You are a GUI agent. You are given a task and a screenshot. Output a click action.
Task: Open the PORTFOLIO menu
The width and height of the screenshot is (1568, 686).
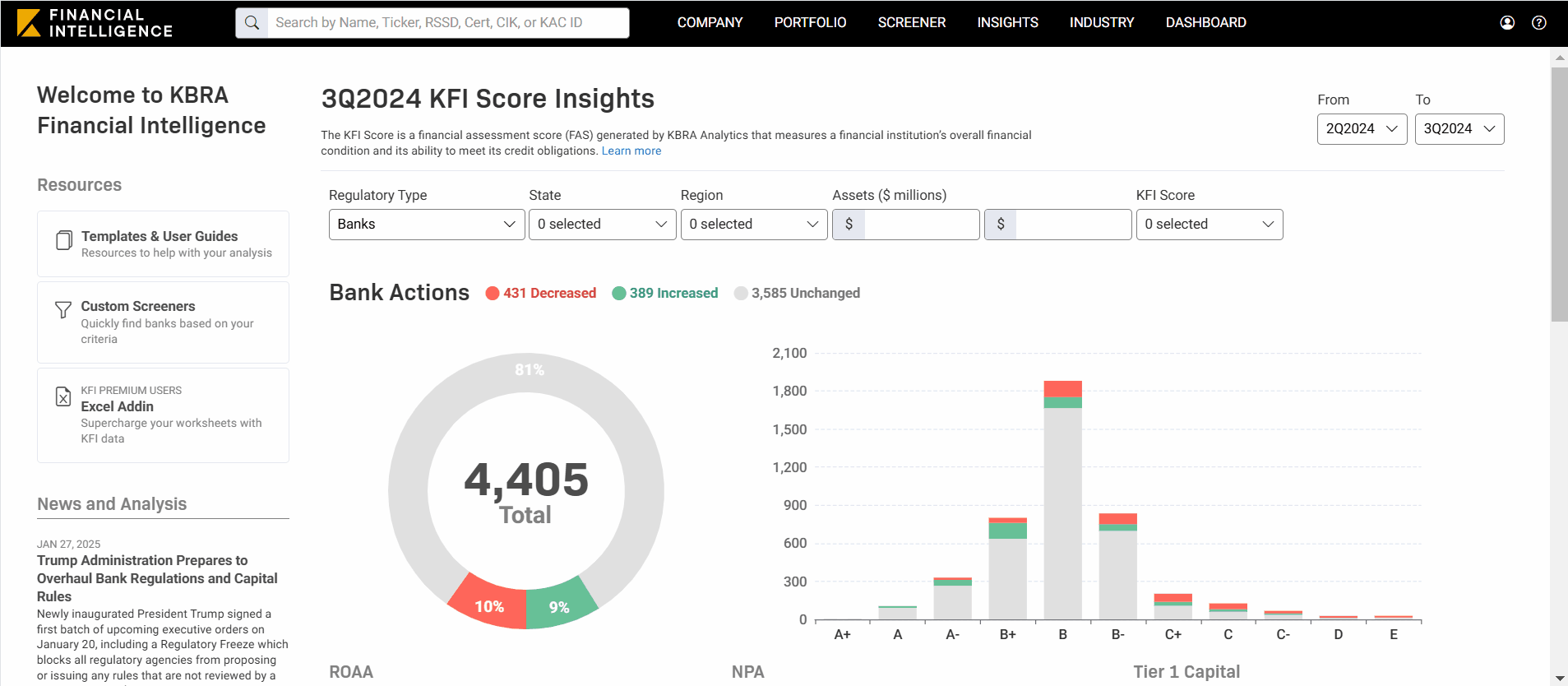point(810,23)
